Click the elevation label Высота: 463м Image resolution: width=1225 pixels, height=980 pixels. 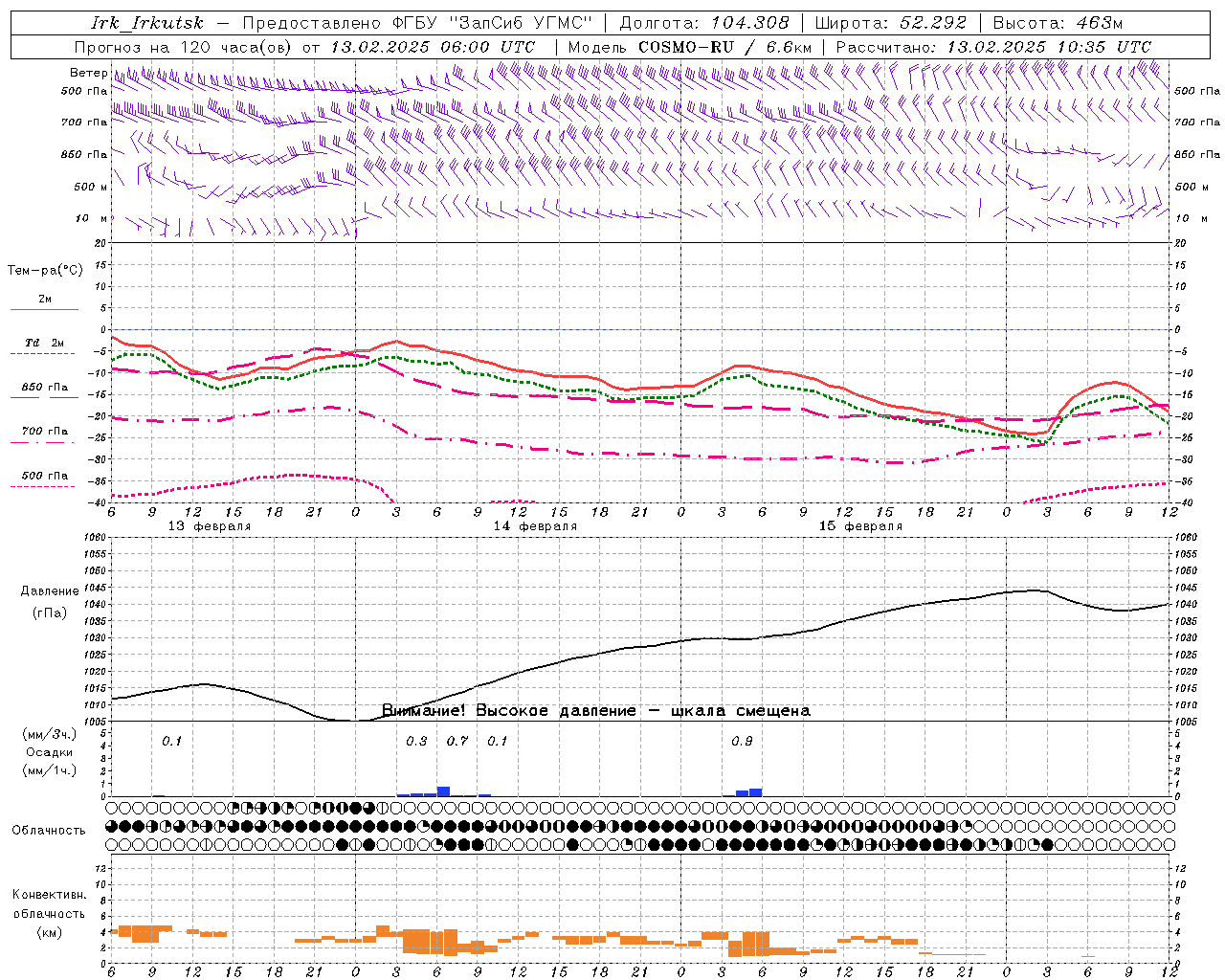[1058, 23]
